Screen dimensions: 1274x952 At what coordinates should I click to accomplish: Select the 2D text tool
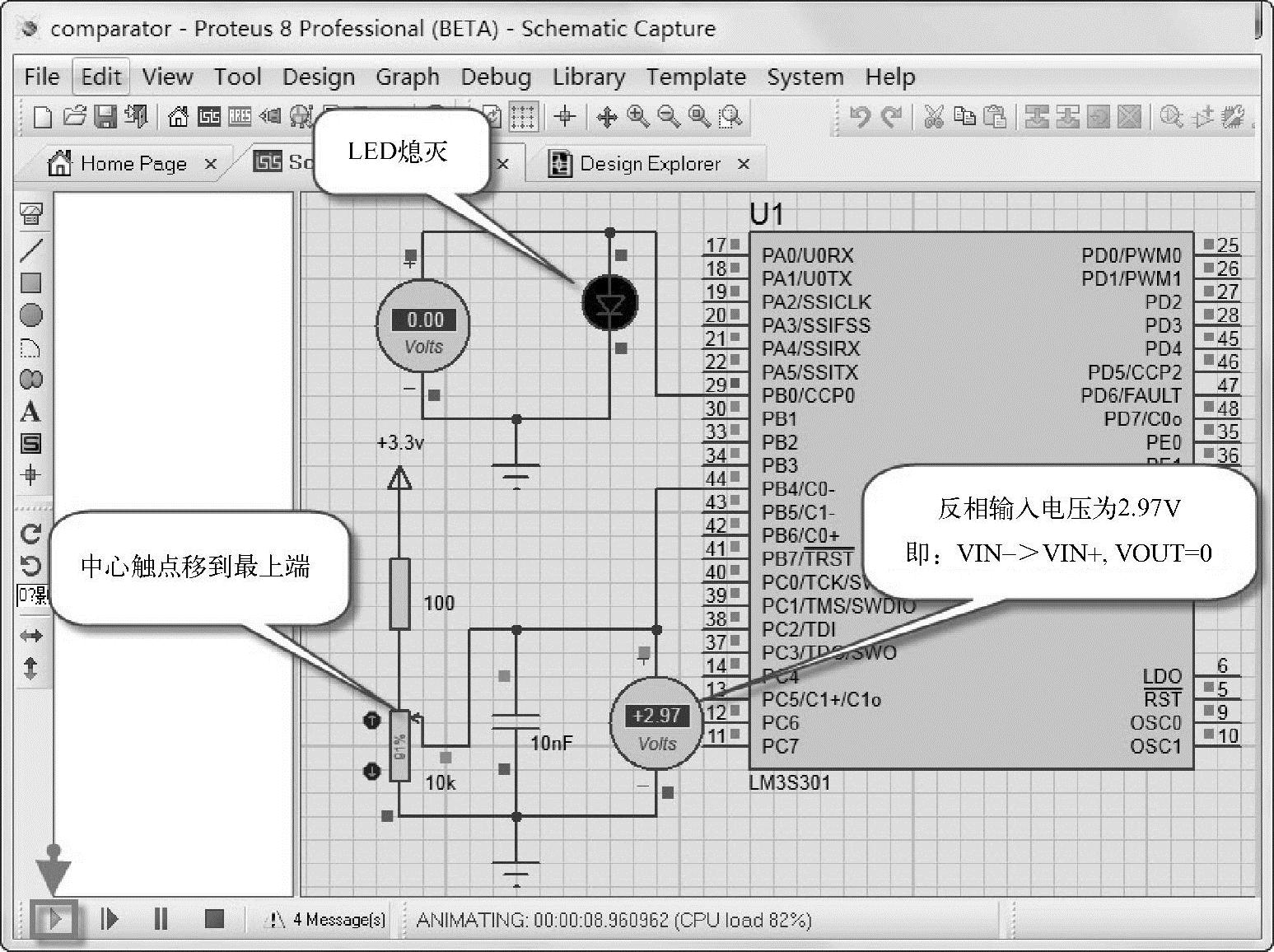point(30,412)
